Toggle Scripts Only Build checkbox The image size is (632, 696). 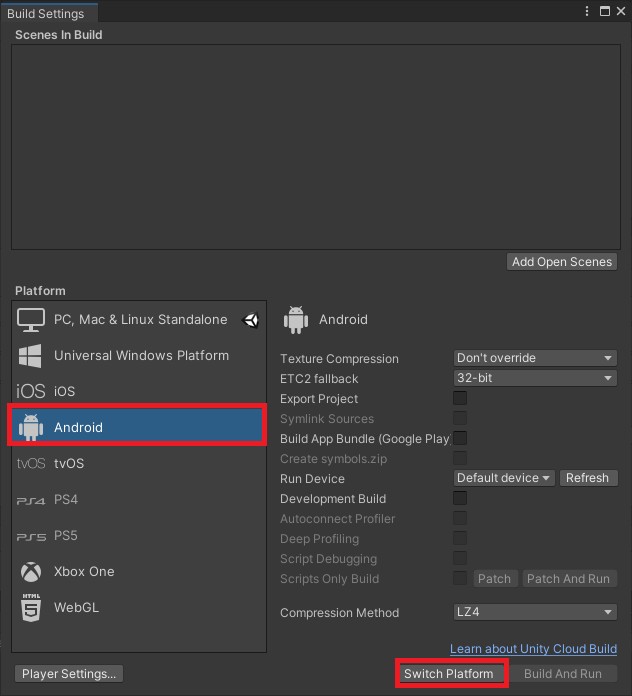coord(460,578)
